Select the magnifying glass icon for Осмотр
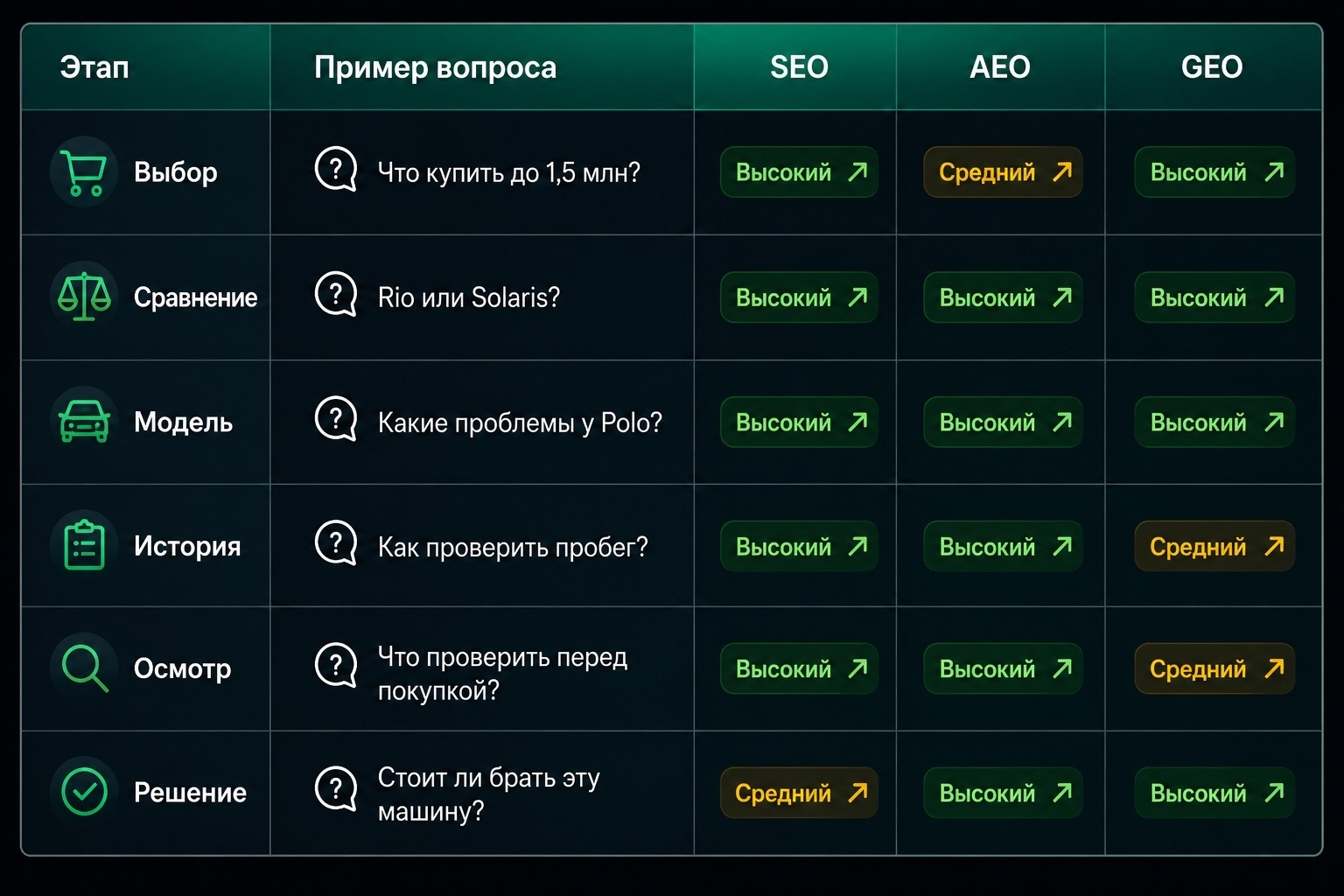 tap(85, 668)
